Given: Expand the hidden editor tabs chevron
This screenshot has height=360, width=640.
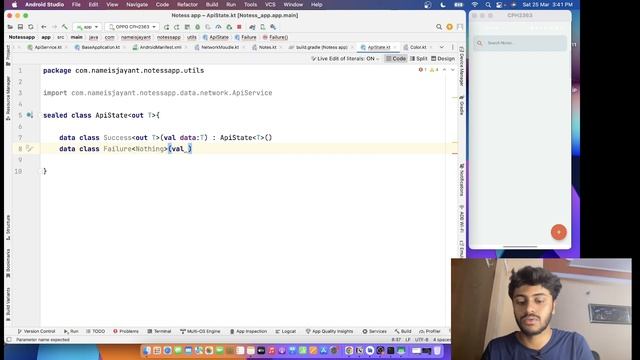Looking at the screenshot, I should pyautogui.click(x=442, y=47).
